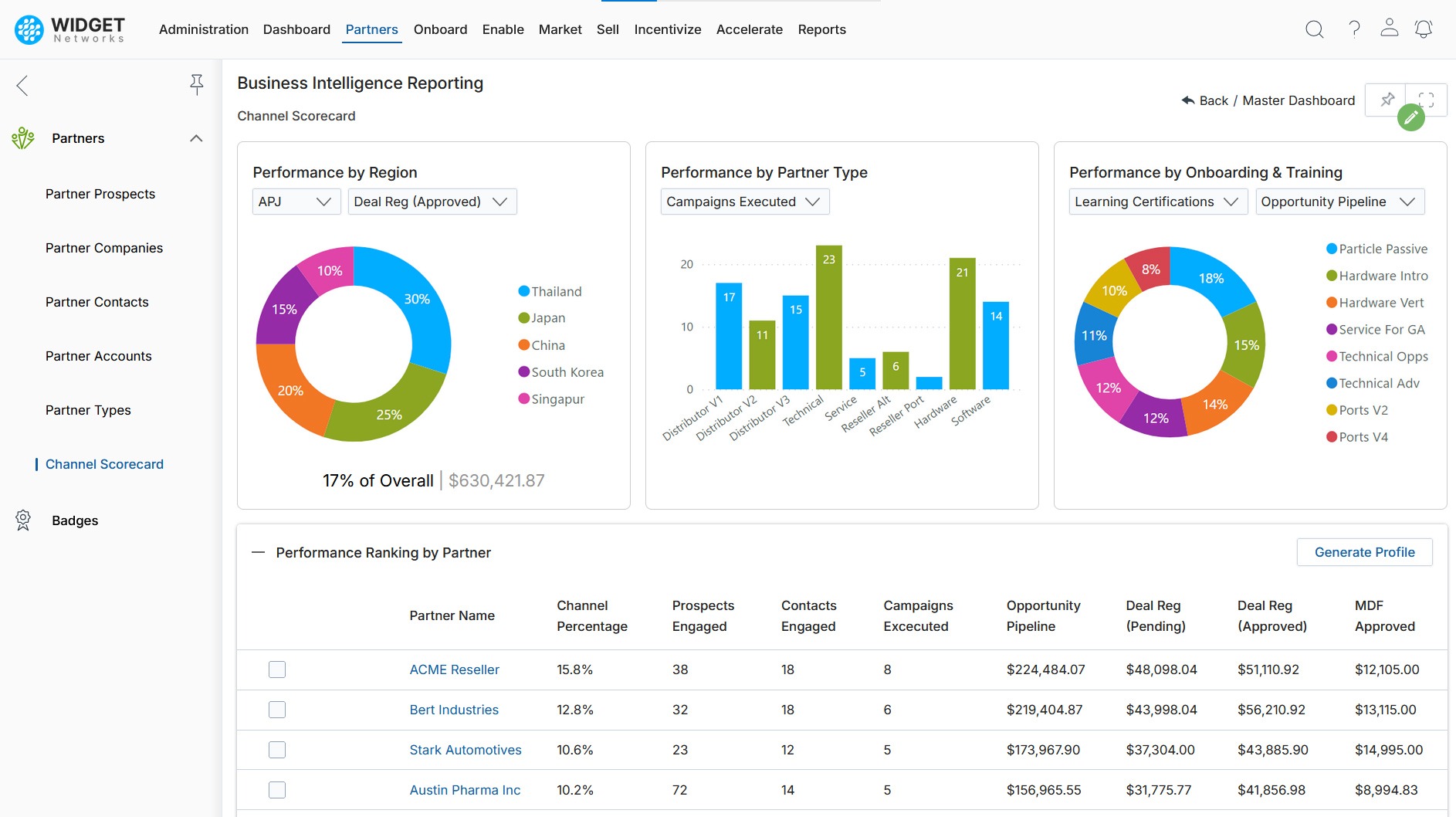Enter fullscreen view of dashboard
1456x817 pixels.
(1426, 100)
